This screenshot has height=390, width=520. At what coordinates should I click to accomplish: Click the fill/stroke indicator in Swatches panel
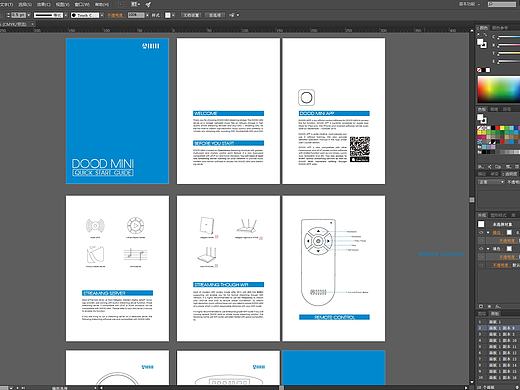(481, 118)
